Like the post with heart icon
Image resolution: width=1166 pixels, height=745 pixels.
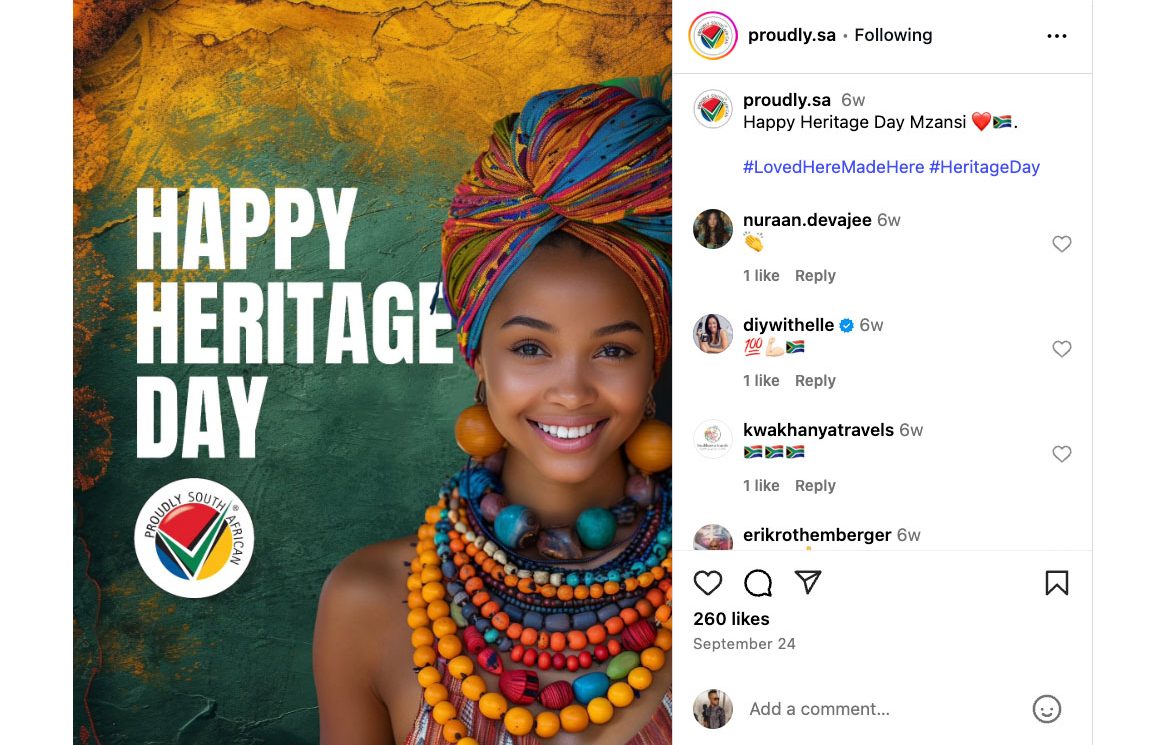click(708, 583)
